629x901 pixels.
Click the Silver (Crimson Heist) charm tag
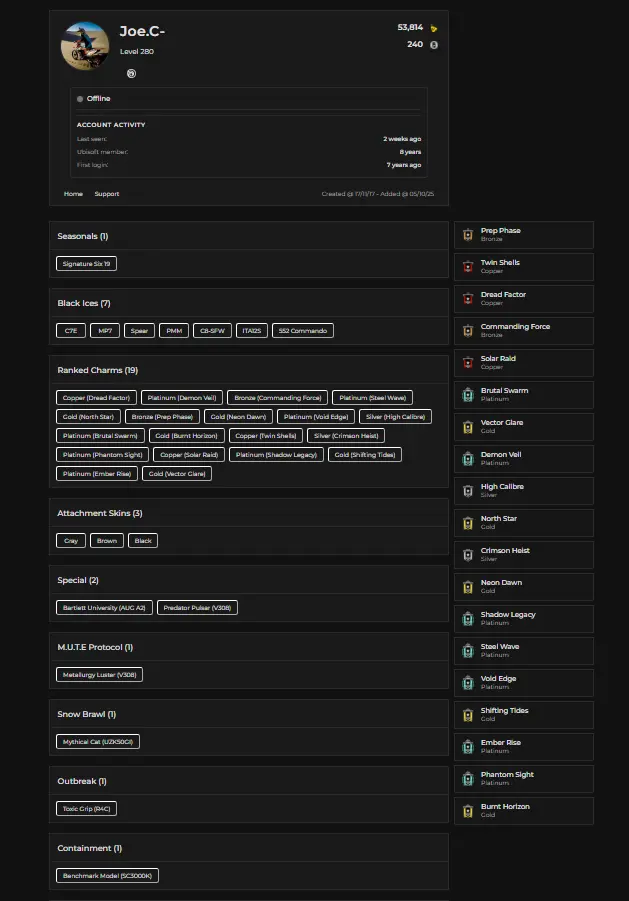(x=346, y=436)
